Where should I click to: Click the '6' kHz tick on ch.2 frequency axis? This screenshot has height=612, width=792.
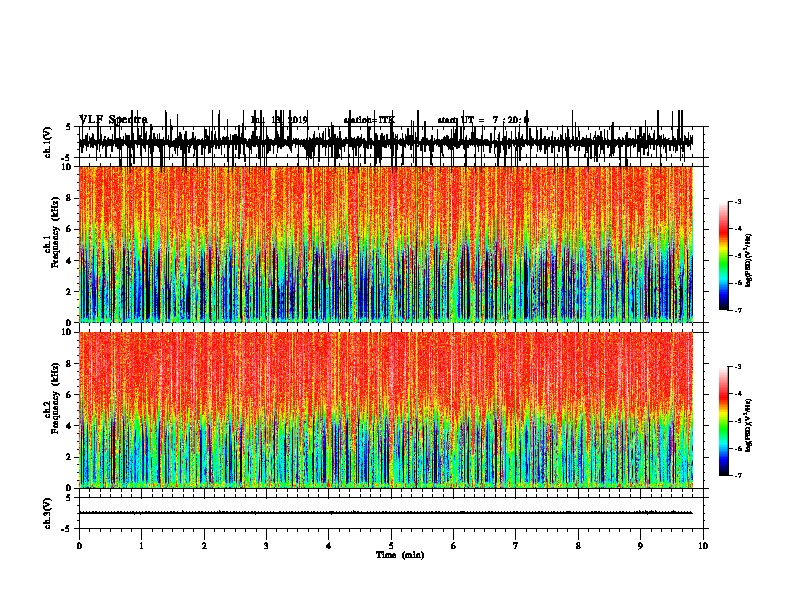pos(70,395)
